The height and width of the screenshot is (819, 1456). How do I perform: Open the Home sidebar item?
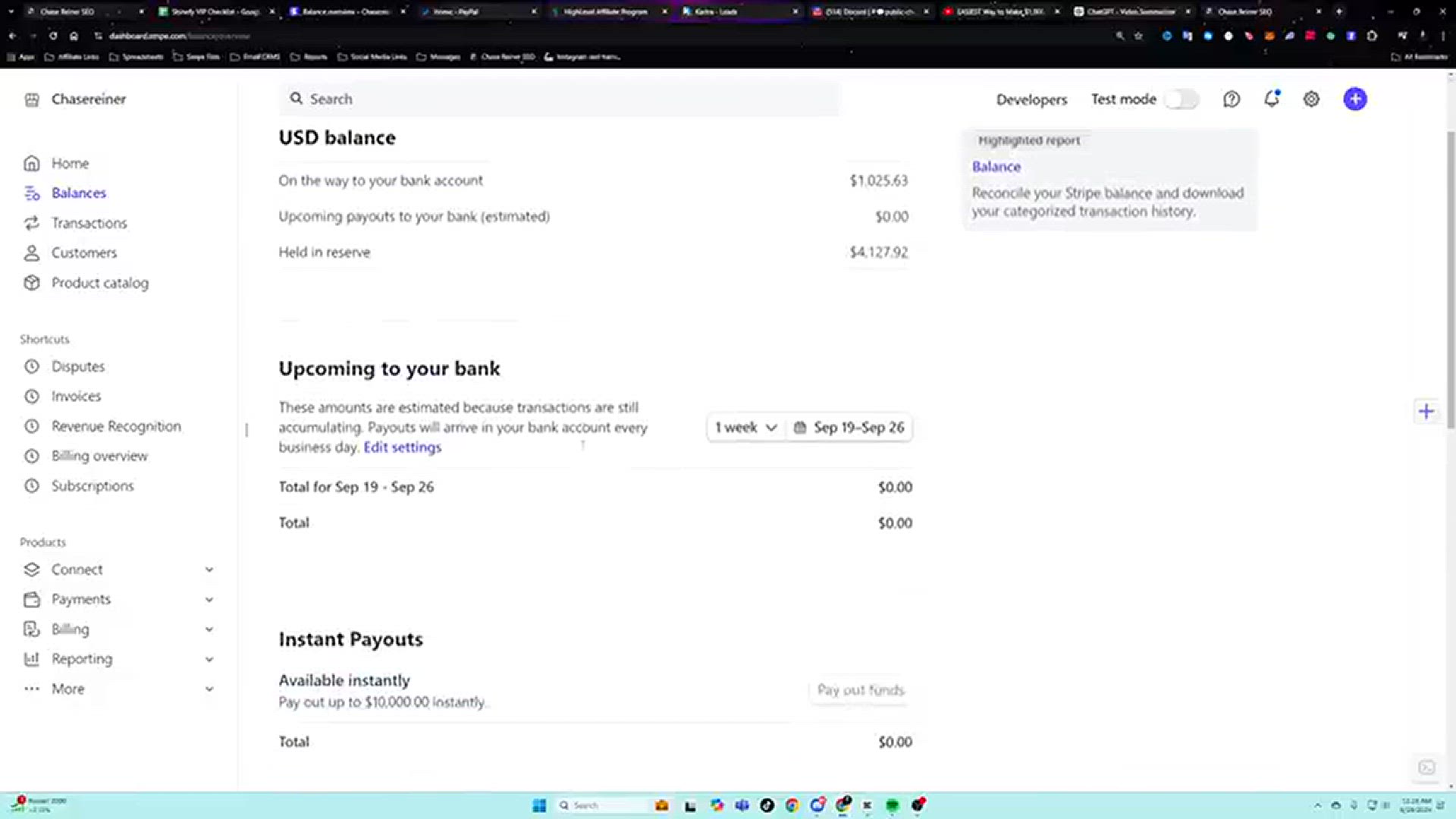[70, 163]
